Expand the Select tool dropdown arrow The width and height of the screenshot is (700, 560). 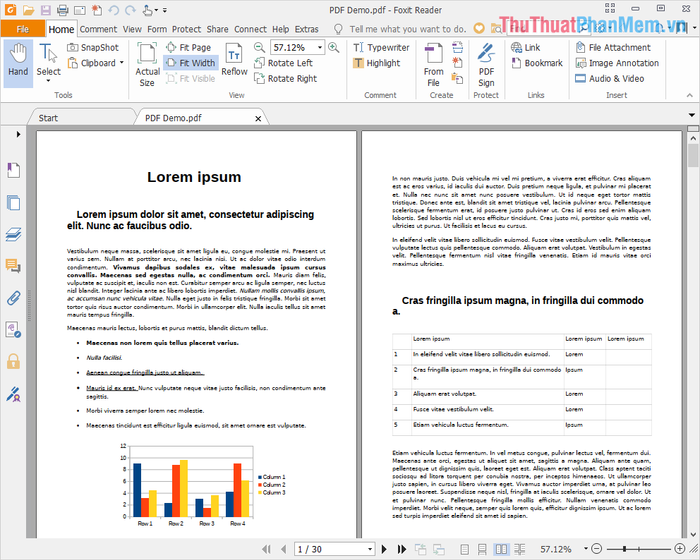[48, 81]
